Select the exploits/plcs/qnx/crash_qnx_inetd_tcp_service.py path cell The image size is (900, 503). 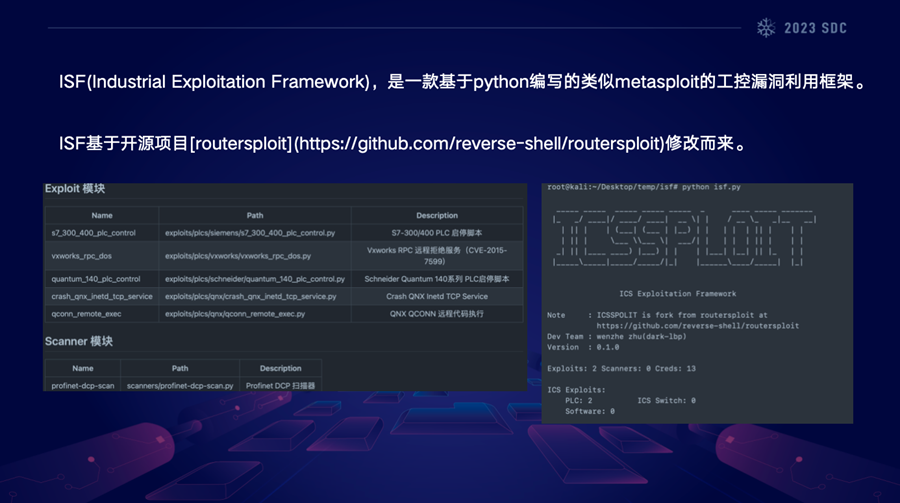point(255,296)
